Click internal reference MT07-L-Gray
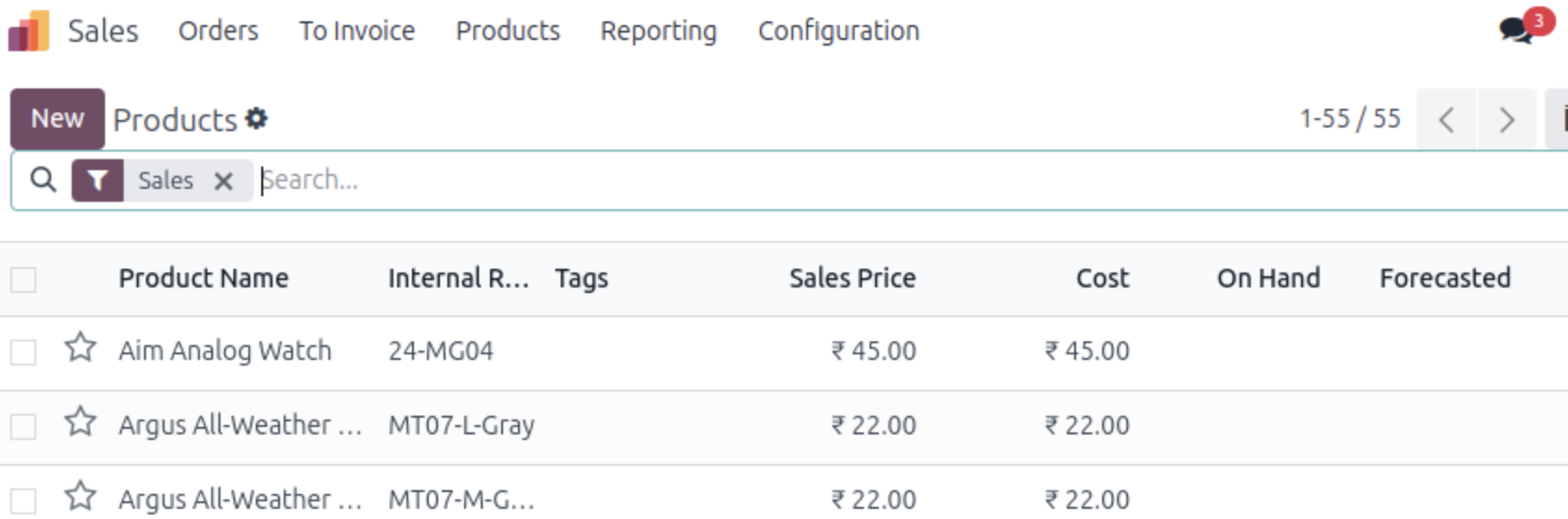 point(461,425)
